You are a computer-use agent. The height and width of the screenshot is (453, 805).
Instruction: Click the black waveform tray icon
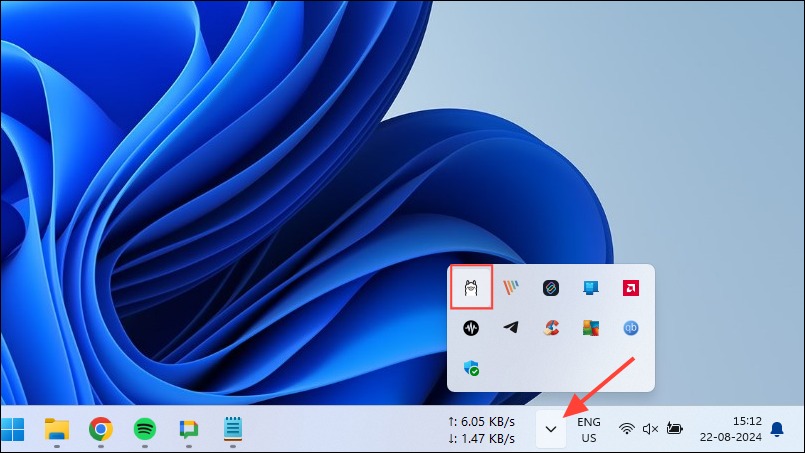click(471, 328)
